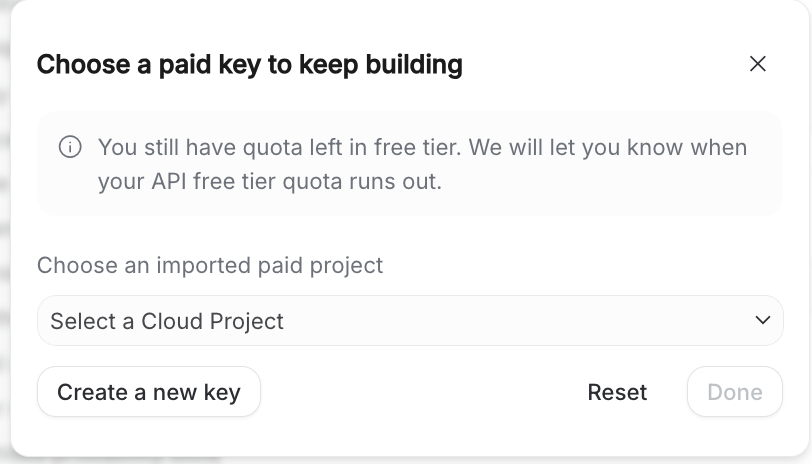Select the quota information banner
The image size is (812, 464).
[410, 164]
